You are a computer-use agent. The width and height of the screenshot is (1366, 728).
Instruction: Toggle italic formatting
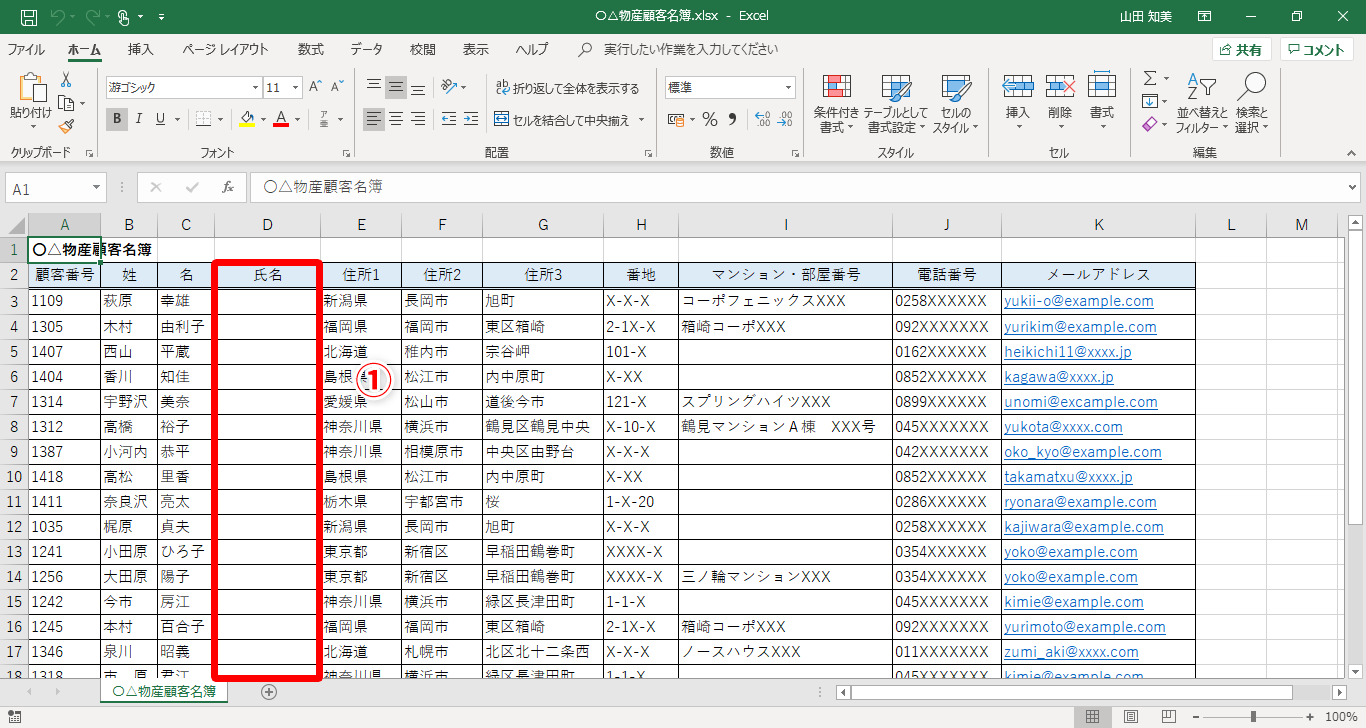139,119
